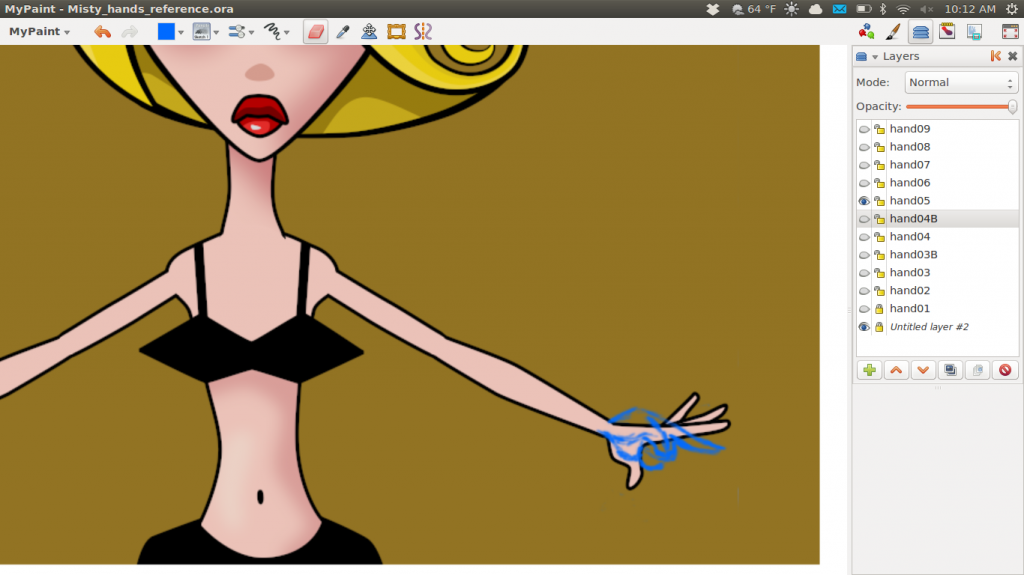Open the Dropbox tray icon
Image resolution: width=1024 pixels, height=575 pixels.
(x=712, y=9)
